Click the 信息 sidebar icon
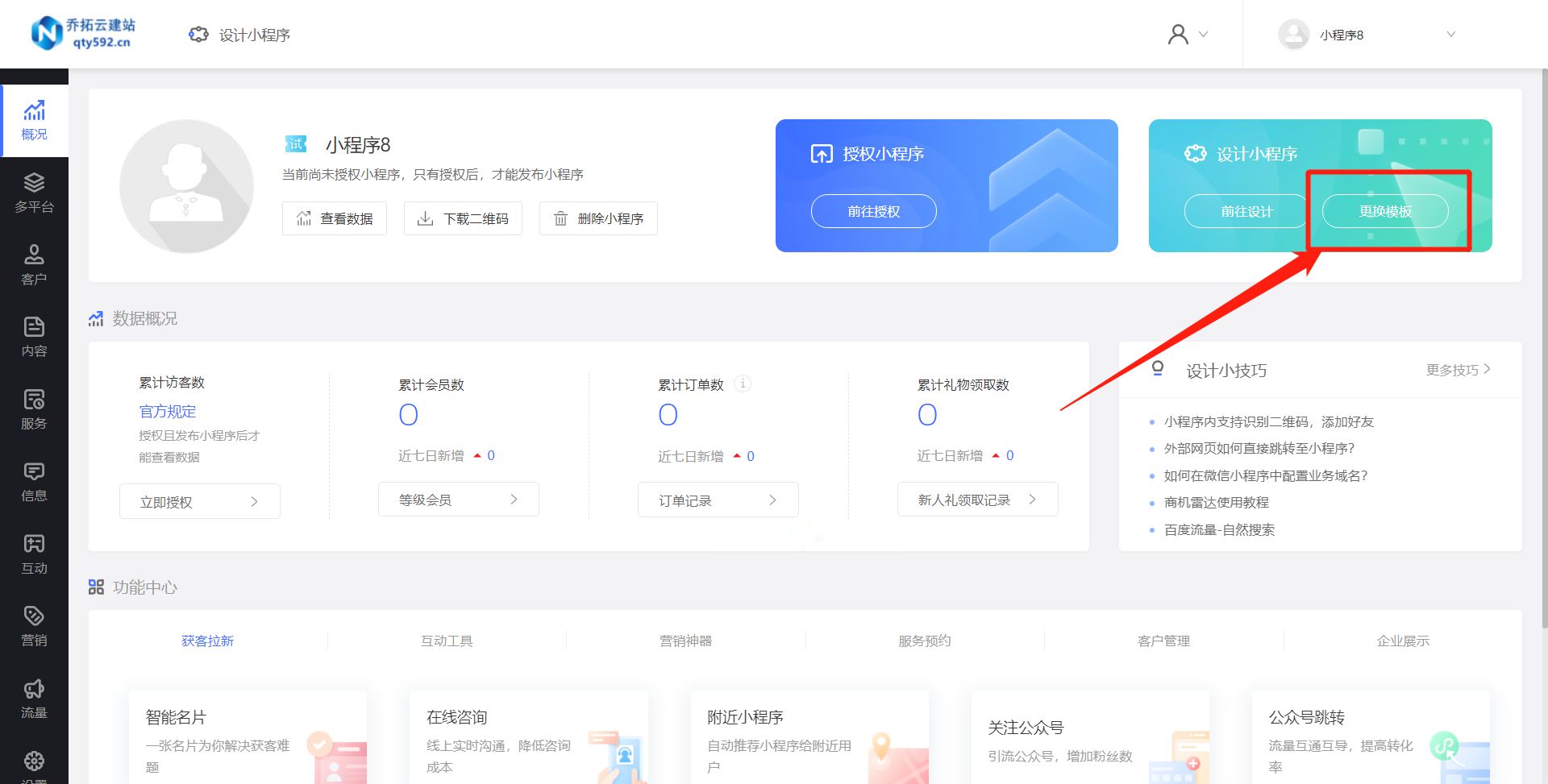Screen dimensions: 1548x784 34,482
